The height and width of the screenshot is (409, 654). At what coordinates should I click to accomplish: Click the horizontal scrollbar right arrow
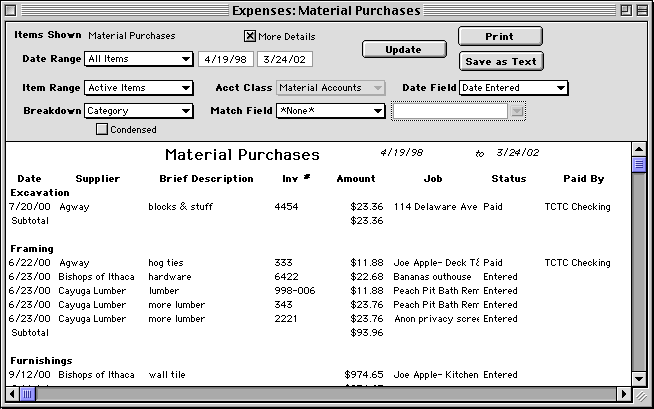[624, 393]
